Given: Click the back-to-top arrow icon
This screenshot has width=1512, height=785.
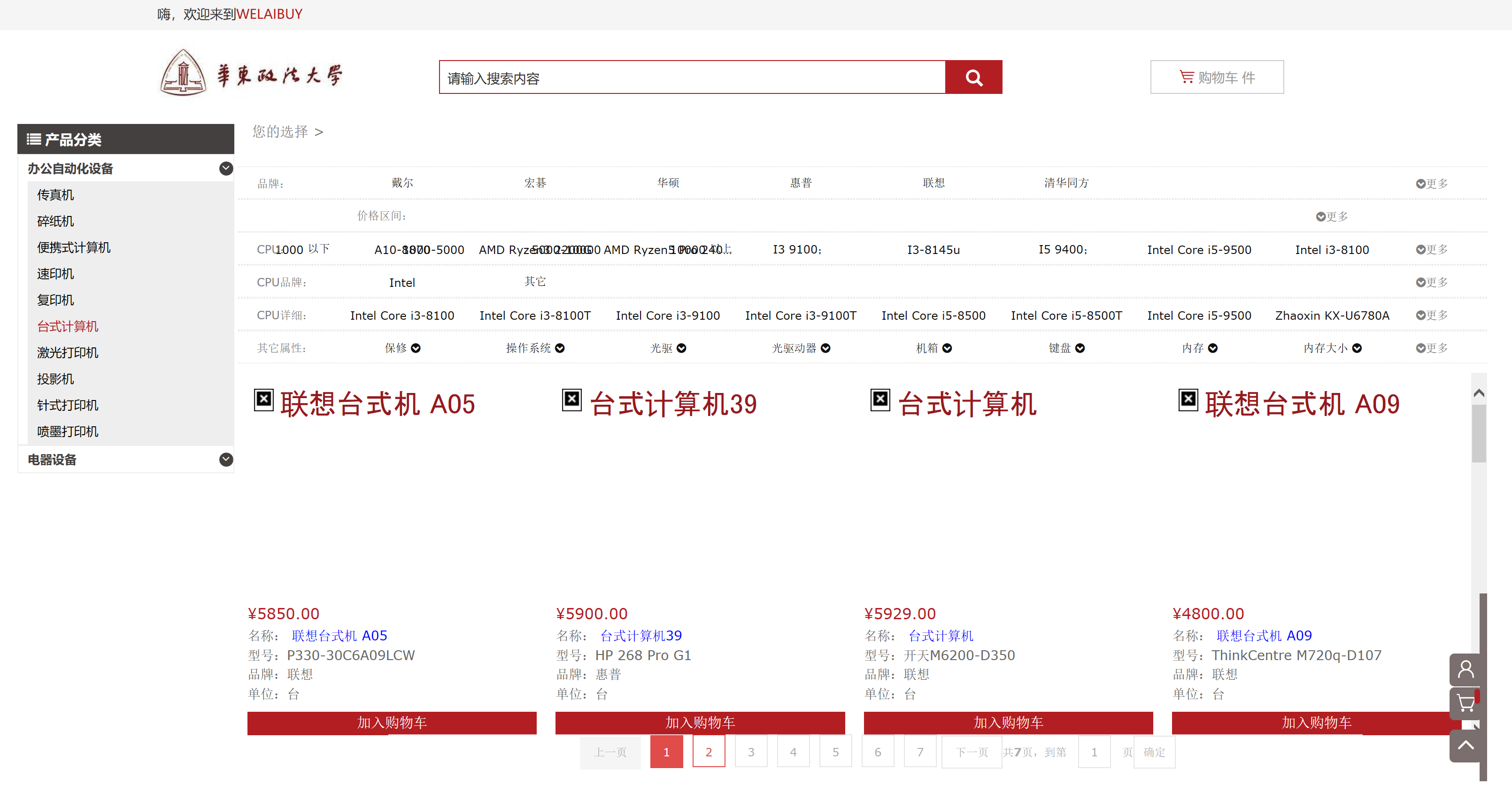Looking at the screenshot, I should pyautogui.click(x=1465, y=745).
